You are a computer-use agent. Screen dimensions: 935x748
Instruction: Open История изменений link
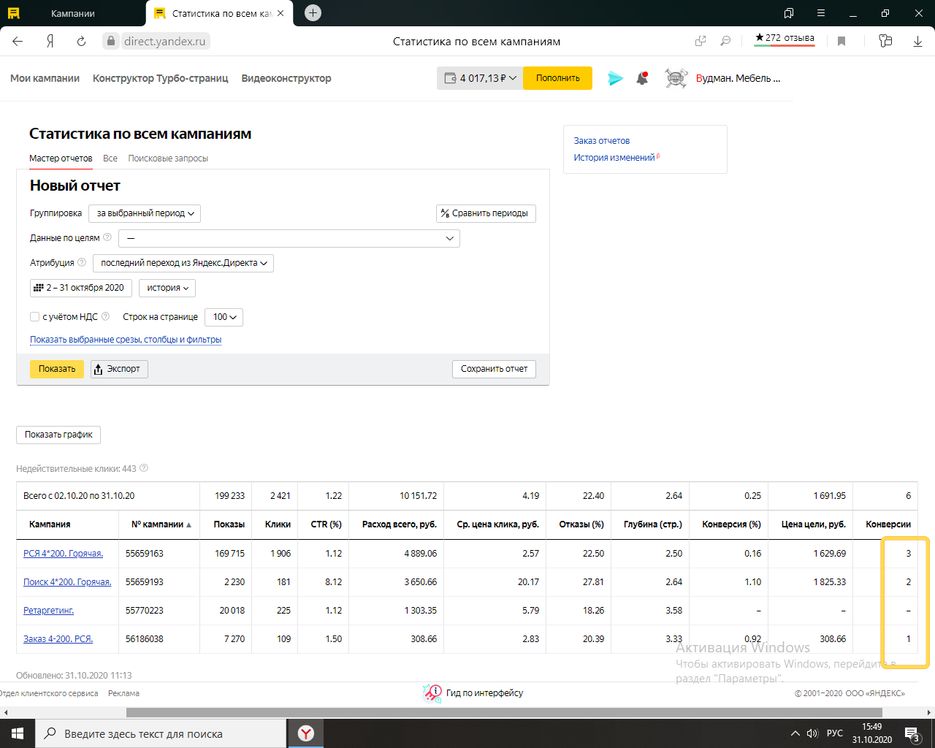pos(614,157)
